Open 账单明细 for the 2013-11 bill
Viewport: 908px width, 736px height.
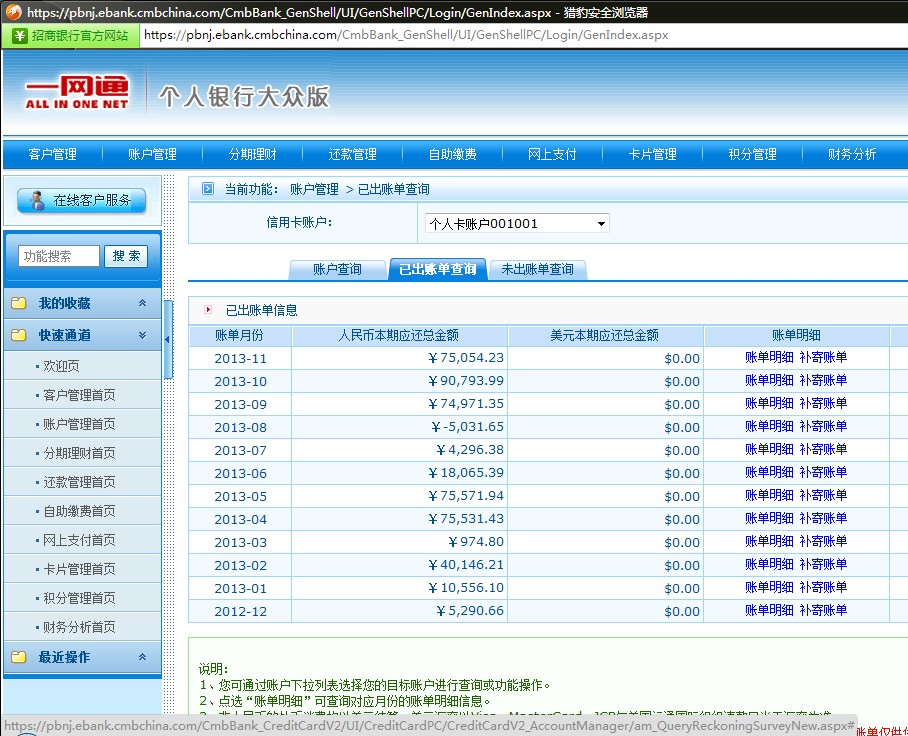769,357
